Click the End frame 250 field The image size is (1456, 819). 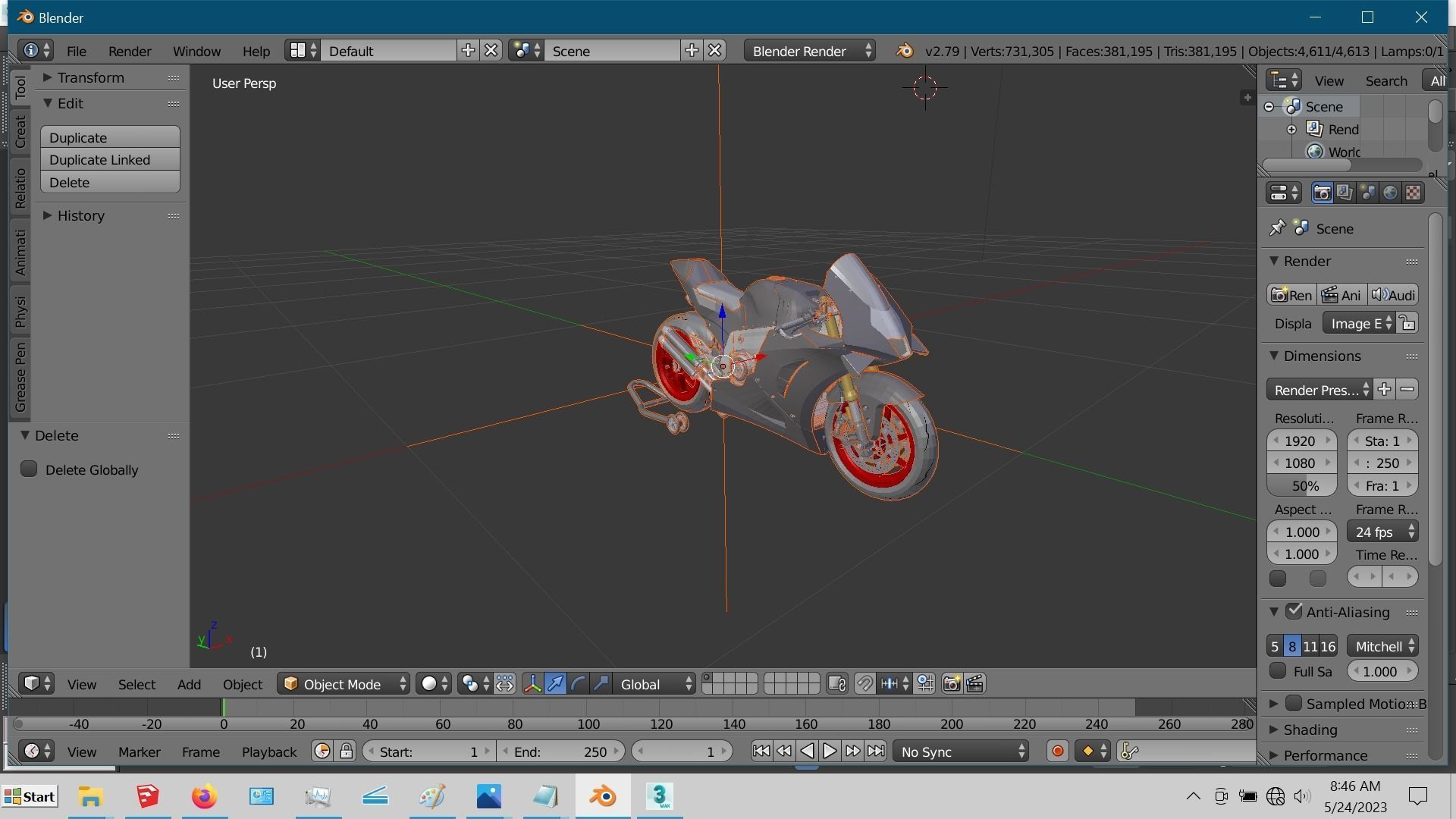pos(560,752)
